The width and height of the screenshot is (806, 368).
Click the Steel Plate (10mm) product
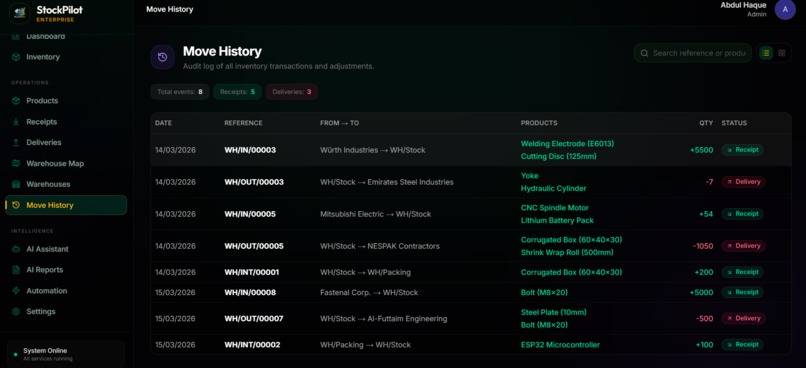554,312
